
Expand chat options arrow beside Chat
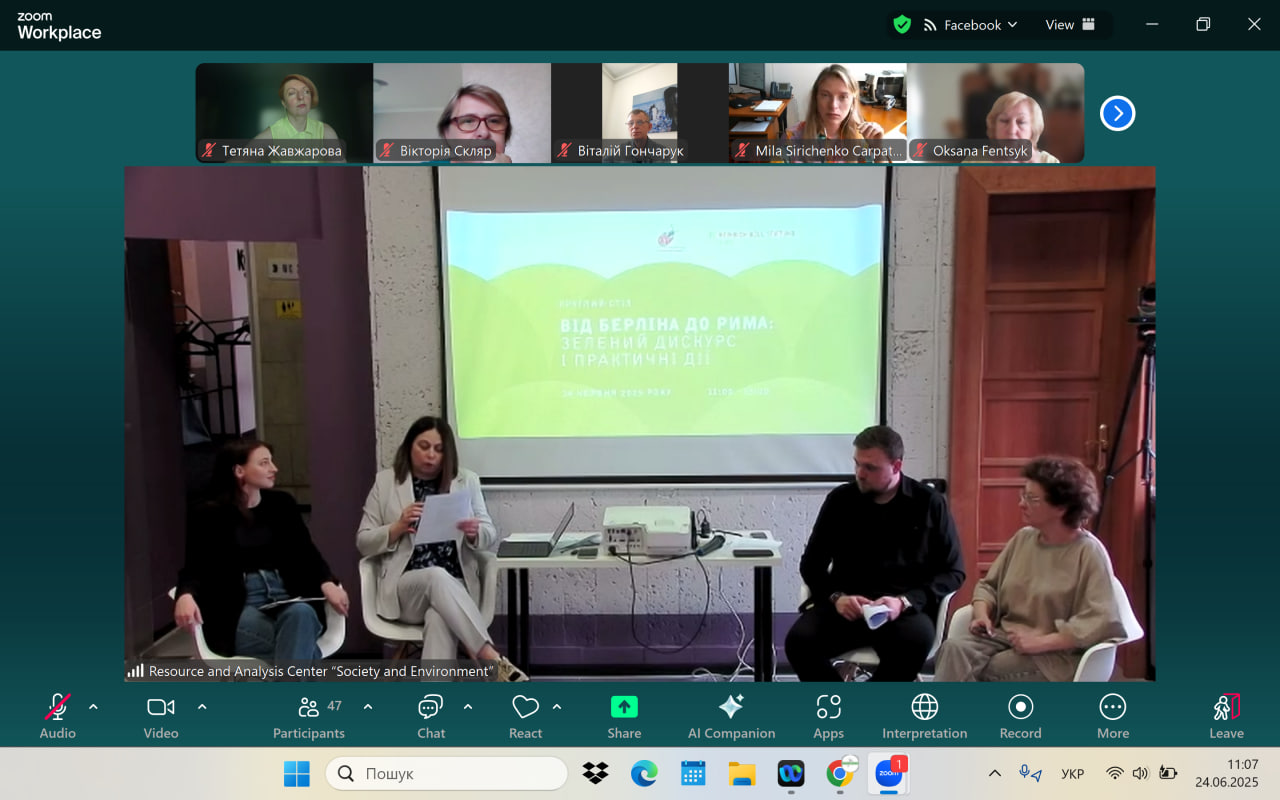[468, 707]
